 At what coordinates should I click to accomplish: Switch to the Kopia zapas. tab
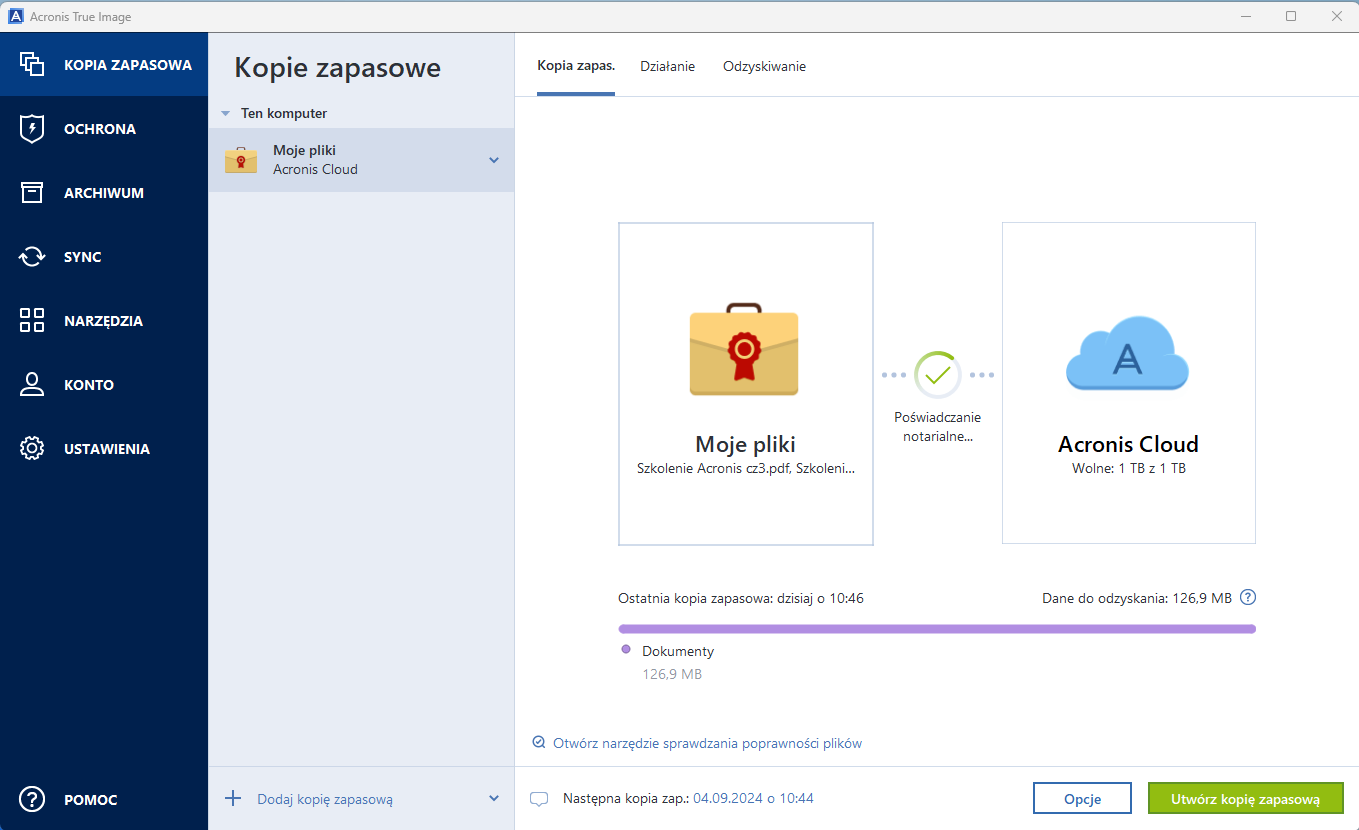point(576,66)
